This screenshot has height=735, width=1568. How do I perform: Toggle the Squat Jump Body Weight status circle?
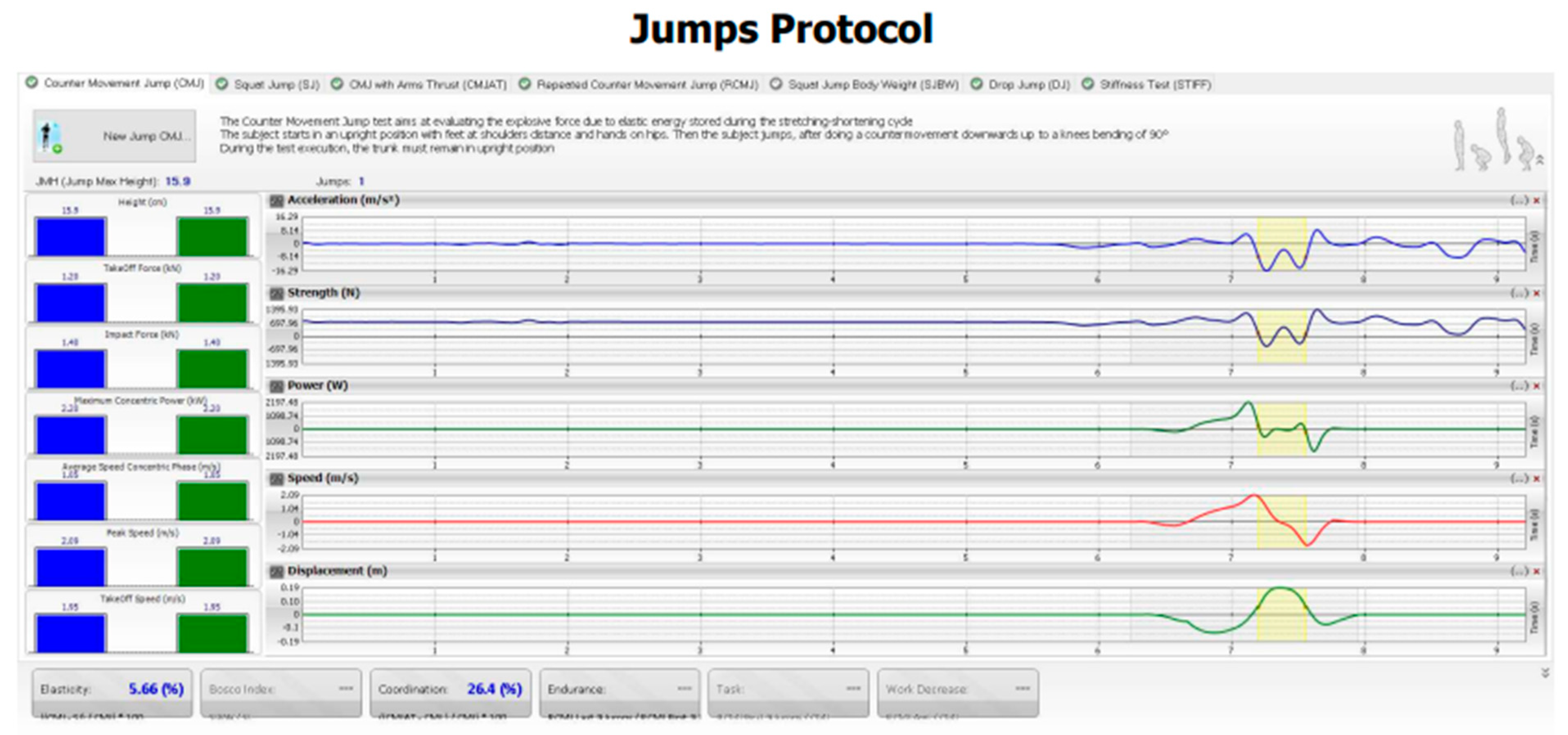pos(775,84)
